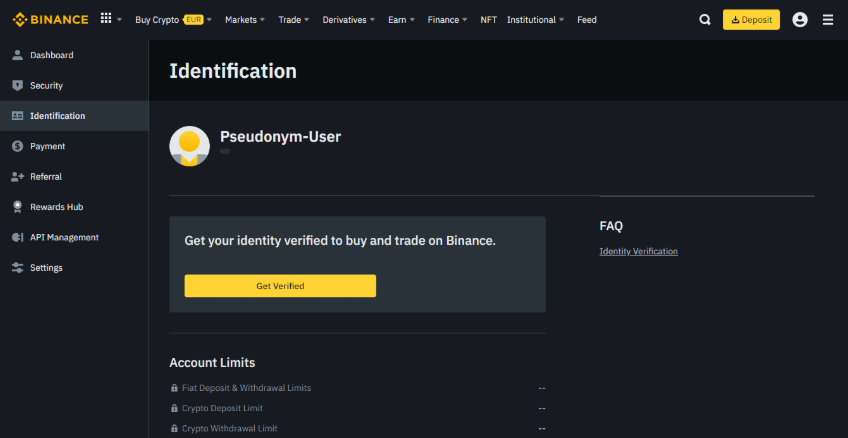Open the Identity Verification FAQ link
Image resolution: width=848 pixels, height=438 pixels.
pyautogui.click(x=638, y=251)
